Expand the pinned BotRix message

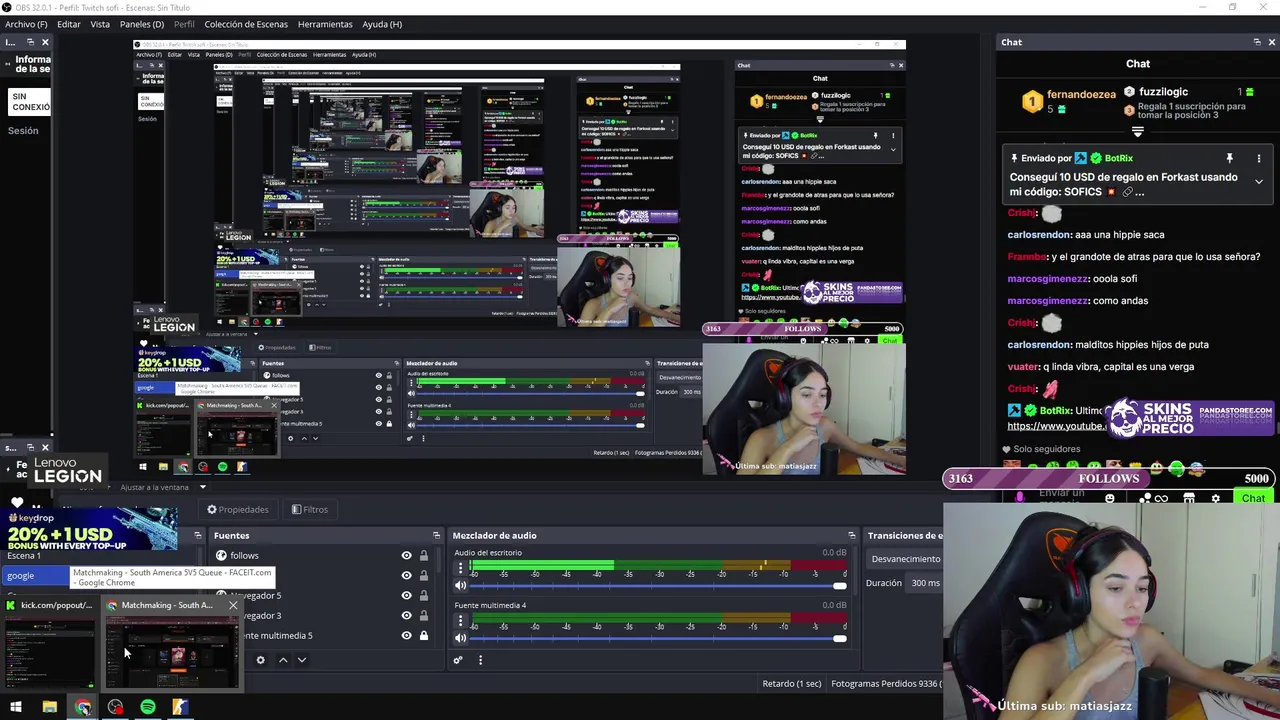pos(1259,182)
